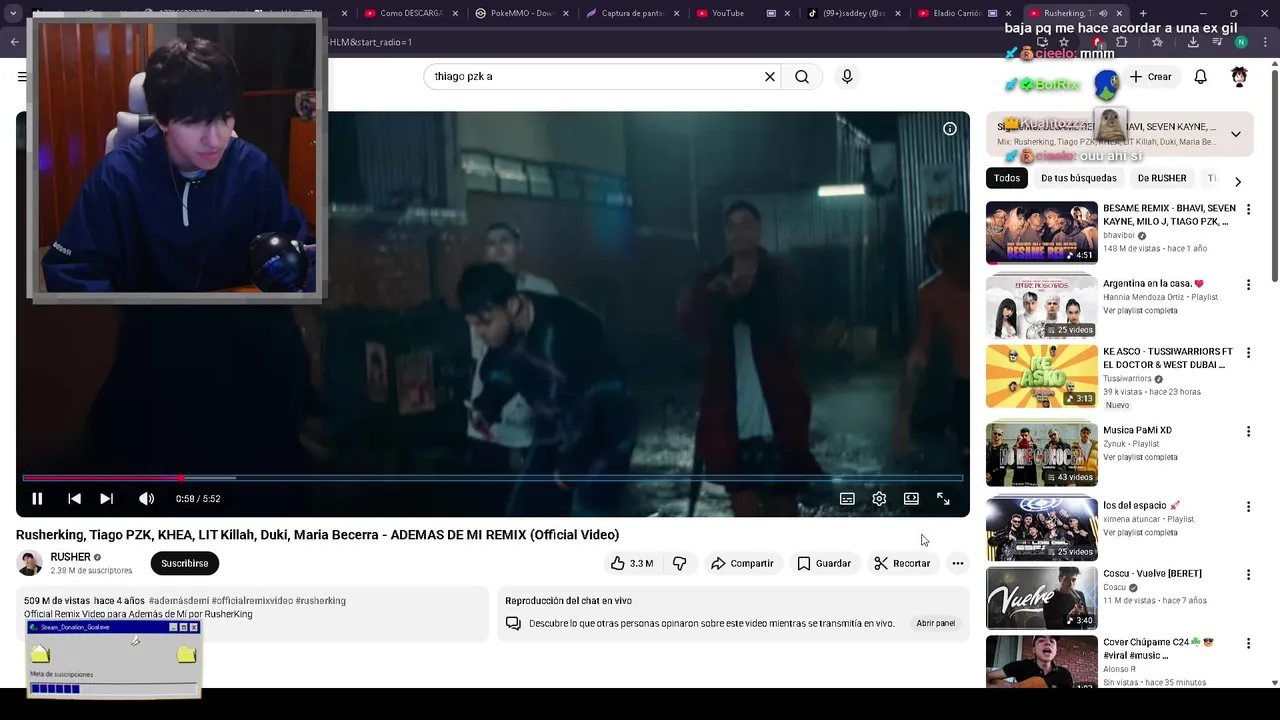This screenshot has width=1280, height=720.
Task: Select De RUSHER filter chip
Action: [1162, 178]
